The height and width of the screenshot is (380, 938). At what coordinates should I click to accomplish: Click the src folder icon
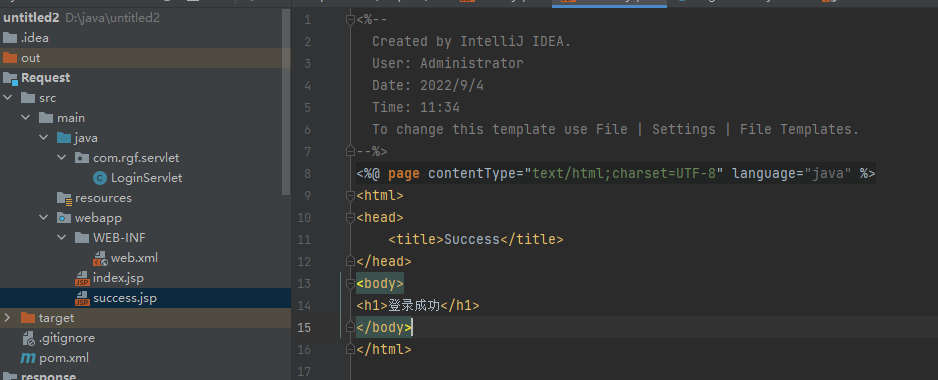click(28, 98)
